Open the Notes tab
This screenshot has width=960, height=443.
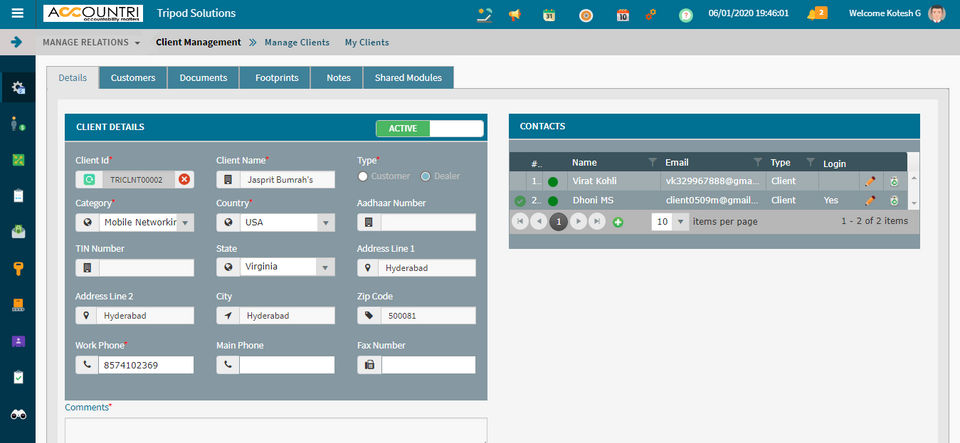pyautogui.click(x=339, y=78)
